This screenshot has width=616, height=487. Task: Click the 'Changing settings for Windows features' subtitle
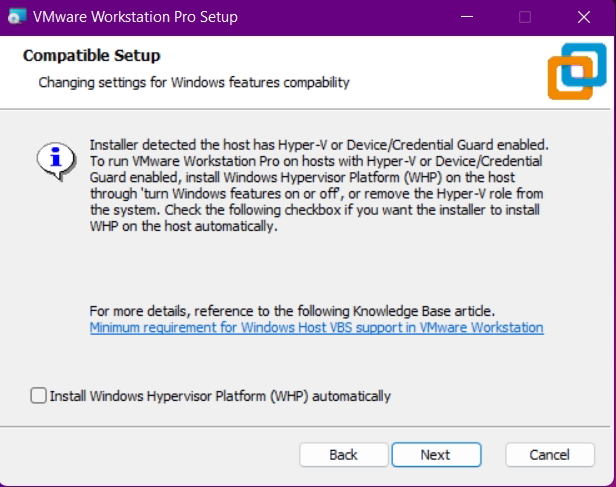[x=193, y=83]
